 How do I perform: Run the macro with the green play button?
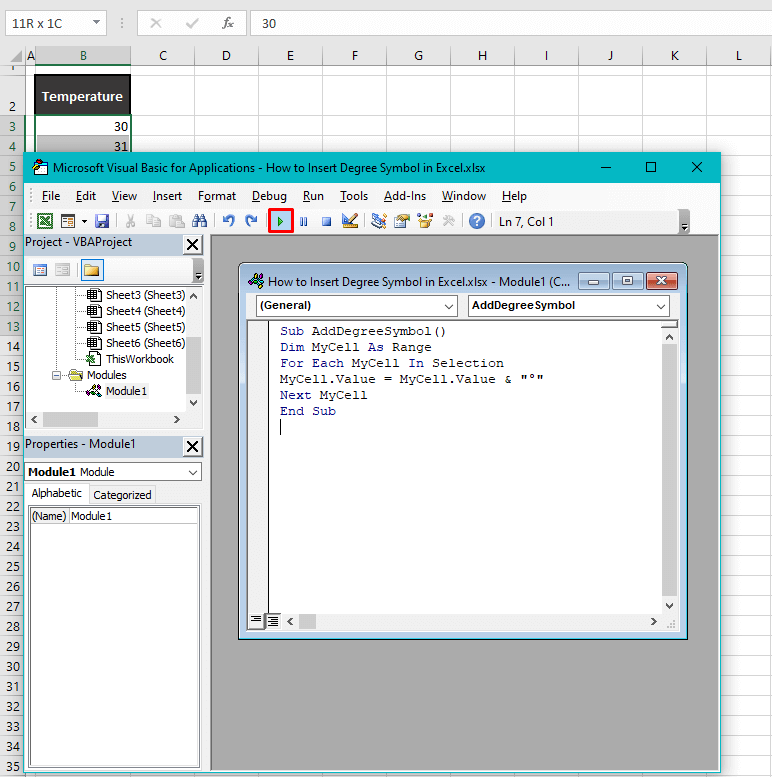pyautogui.click(x=281, y=221)
